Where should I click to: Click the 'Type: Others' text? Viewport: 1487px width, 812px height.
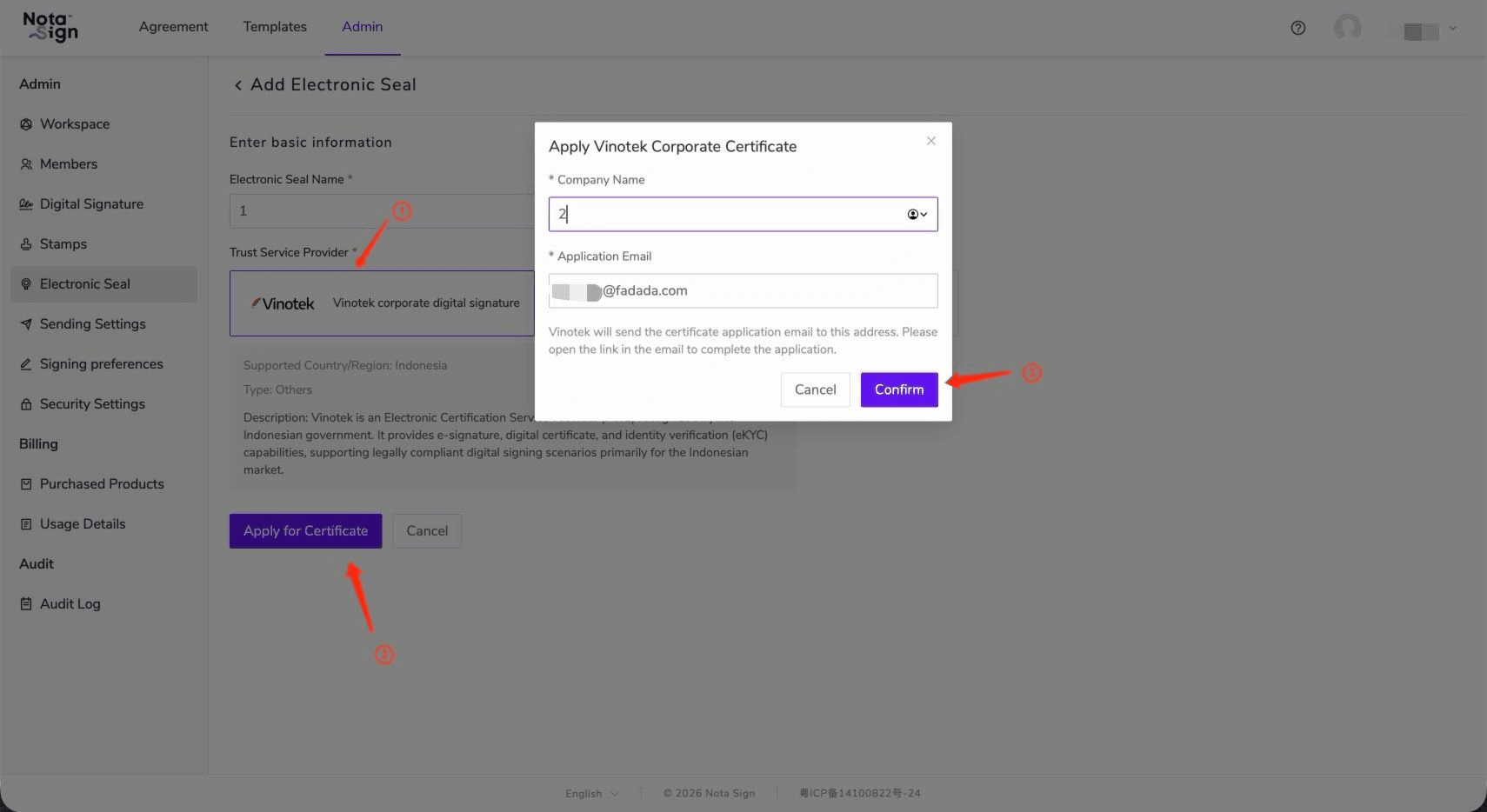point(277,390)
